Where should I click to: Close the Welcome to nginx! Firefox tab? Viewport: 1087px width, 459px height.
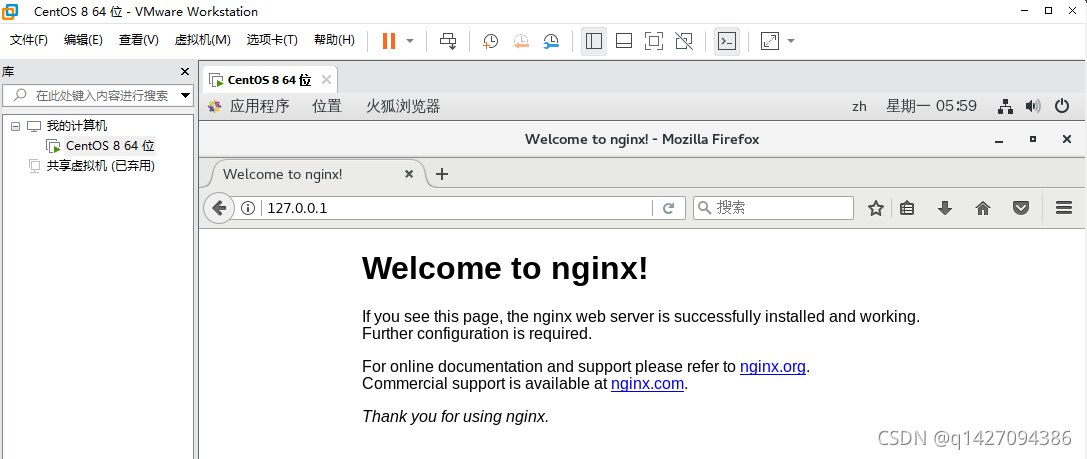[409, 174]
